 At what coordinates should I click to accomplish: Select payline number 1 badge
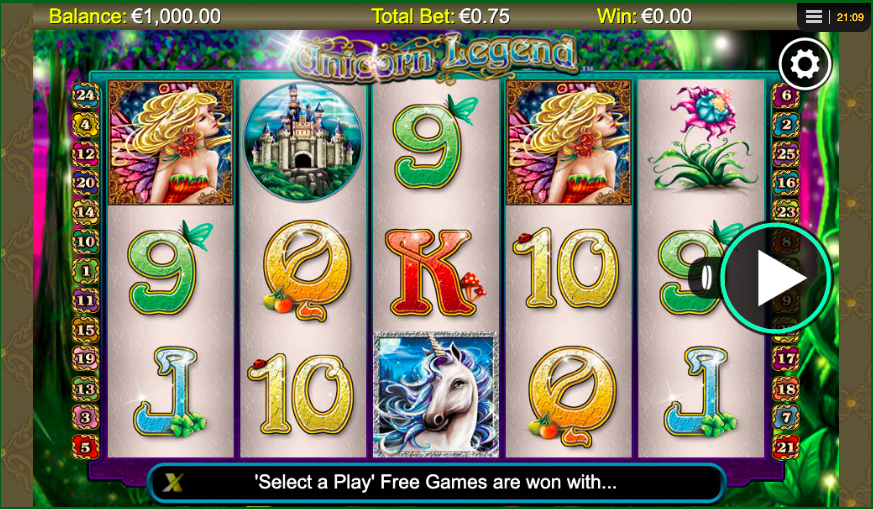[x=86, y=271]
